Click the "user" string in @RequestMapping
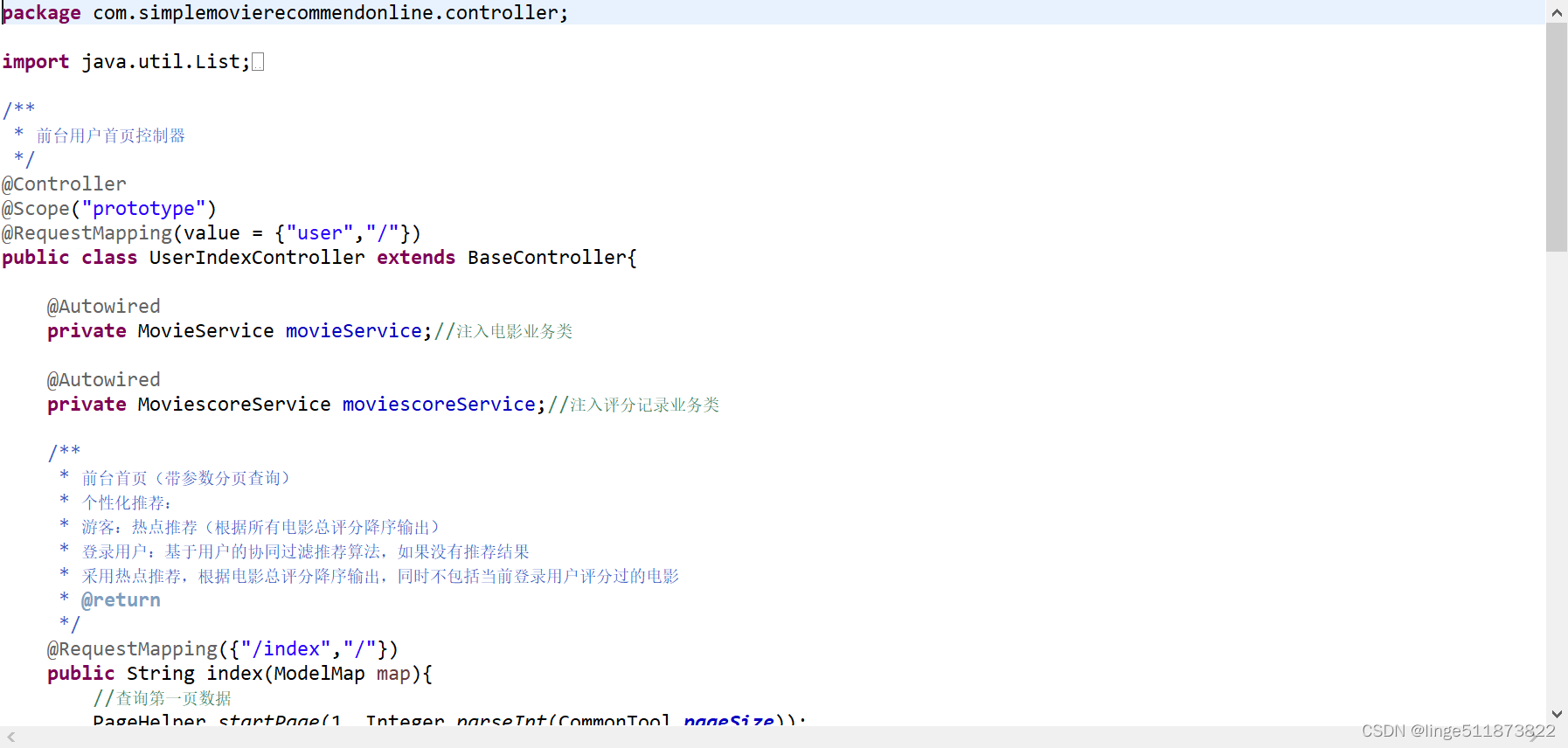Screen dimensions: 1568x748 pos(320,233)
